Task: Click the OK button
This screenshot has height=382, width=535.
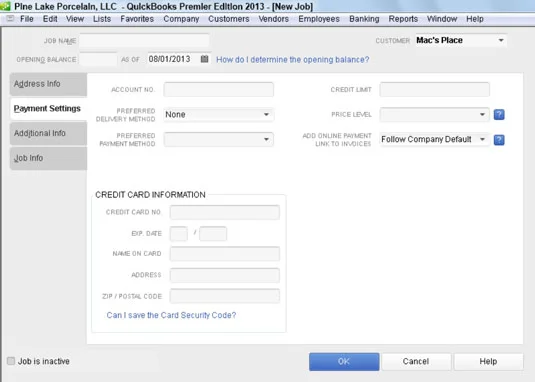Action: click(x=344, y=362)
